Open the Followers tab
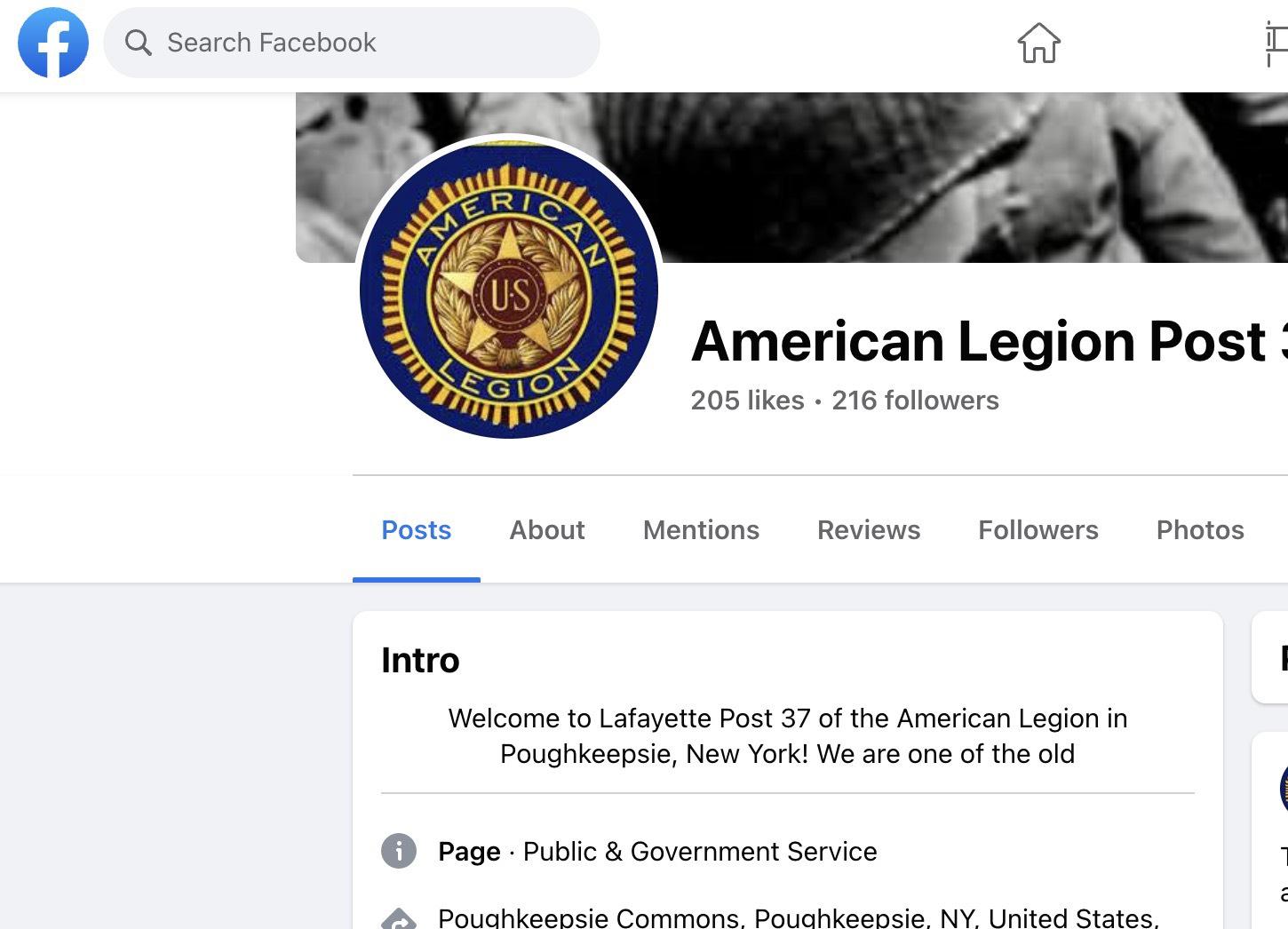 [x=1038, y=530]
